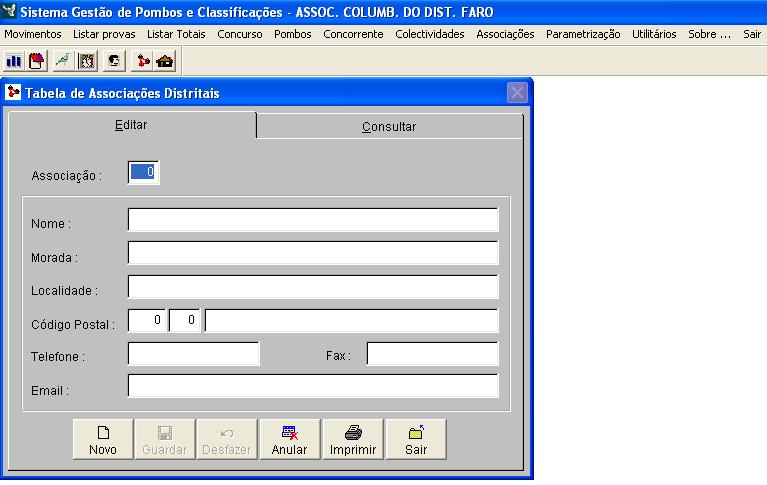
Task: Open the Parametrização menu
Action: point(583,34)
